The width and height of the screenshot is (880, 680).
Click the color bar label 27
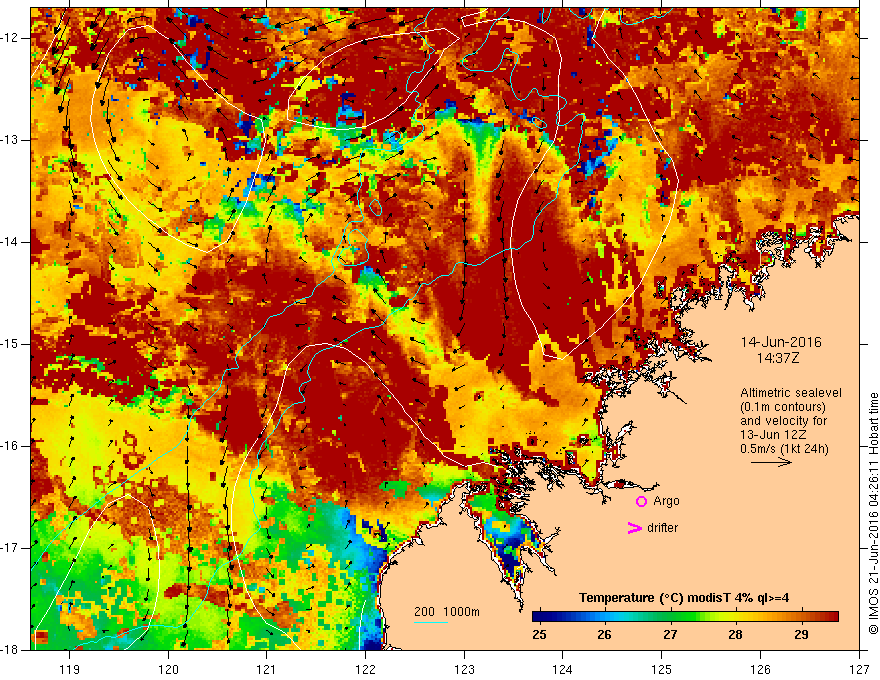point(670,635)
